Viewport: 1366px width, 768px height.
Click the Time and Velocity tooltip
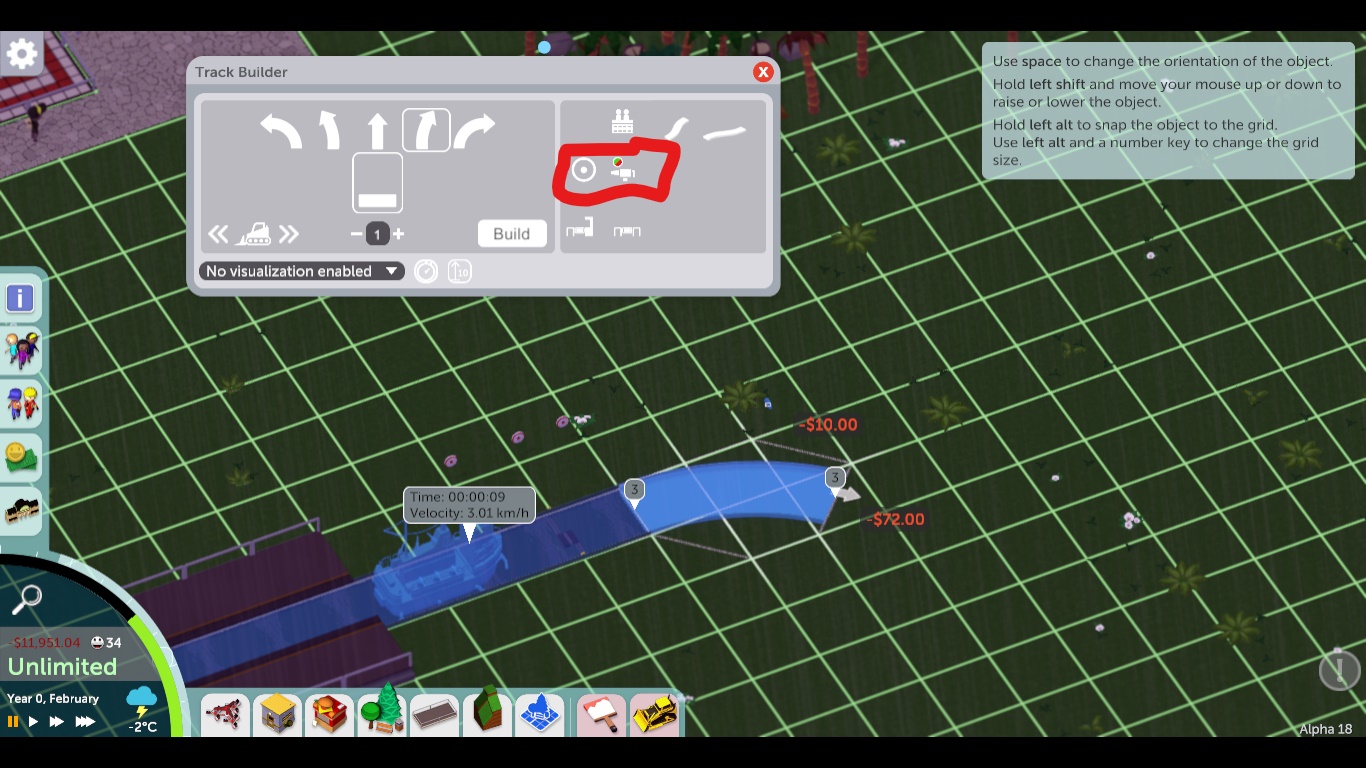point(469,505)
